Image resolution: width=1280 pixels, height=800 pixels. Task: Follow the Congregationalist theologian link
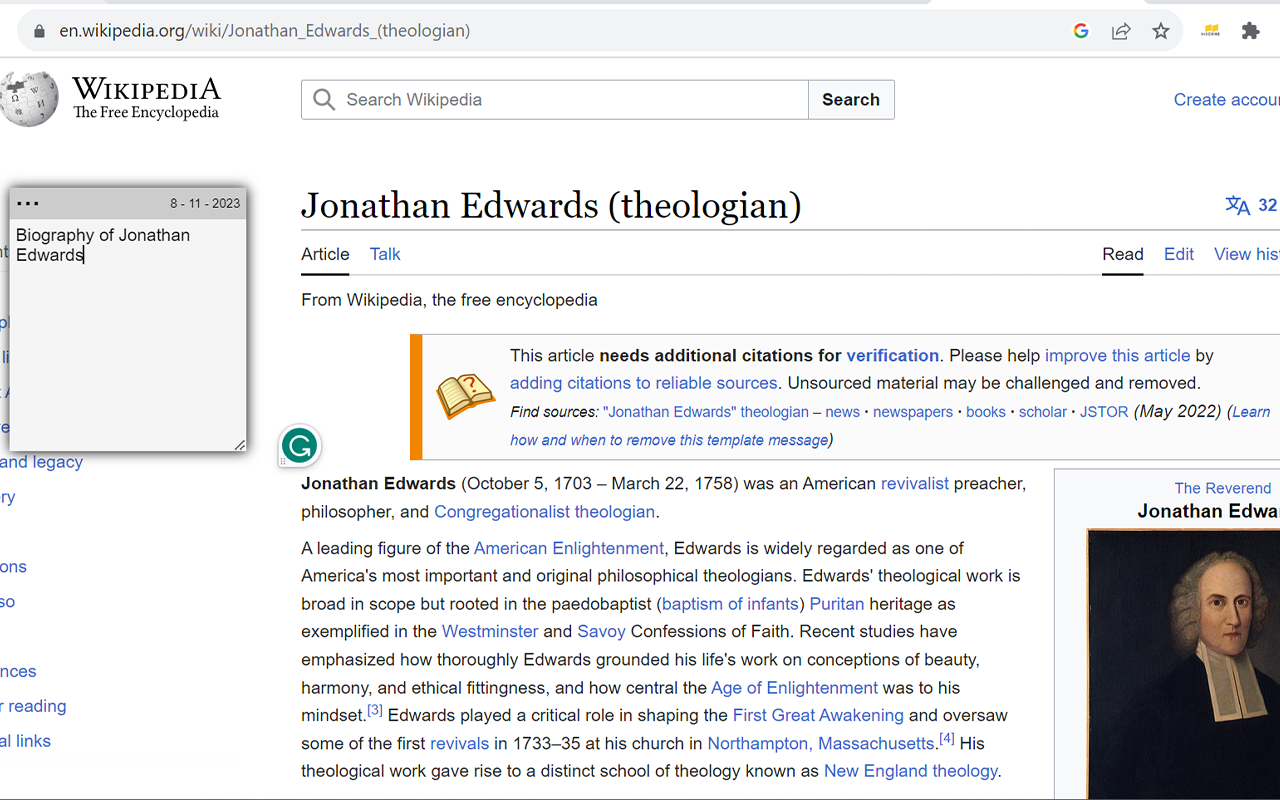pyautogui.click(x=545, y=511)
